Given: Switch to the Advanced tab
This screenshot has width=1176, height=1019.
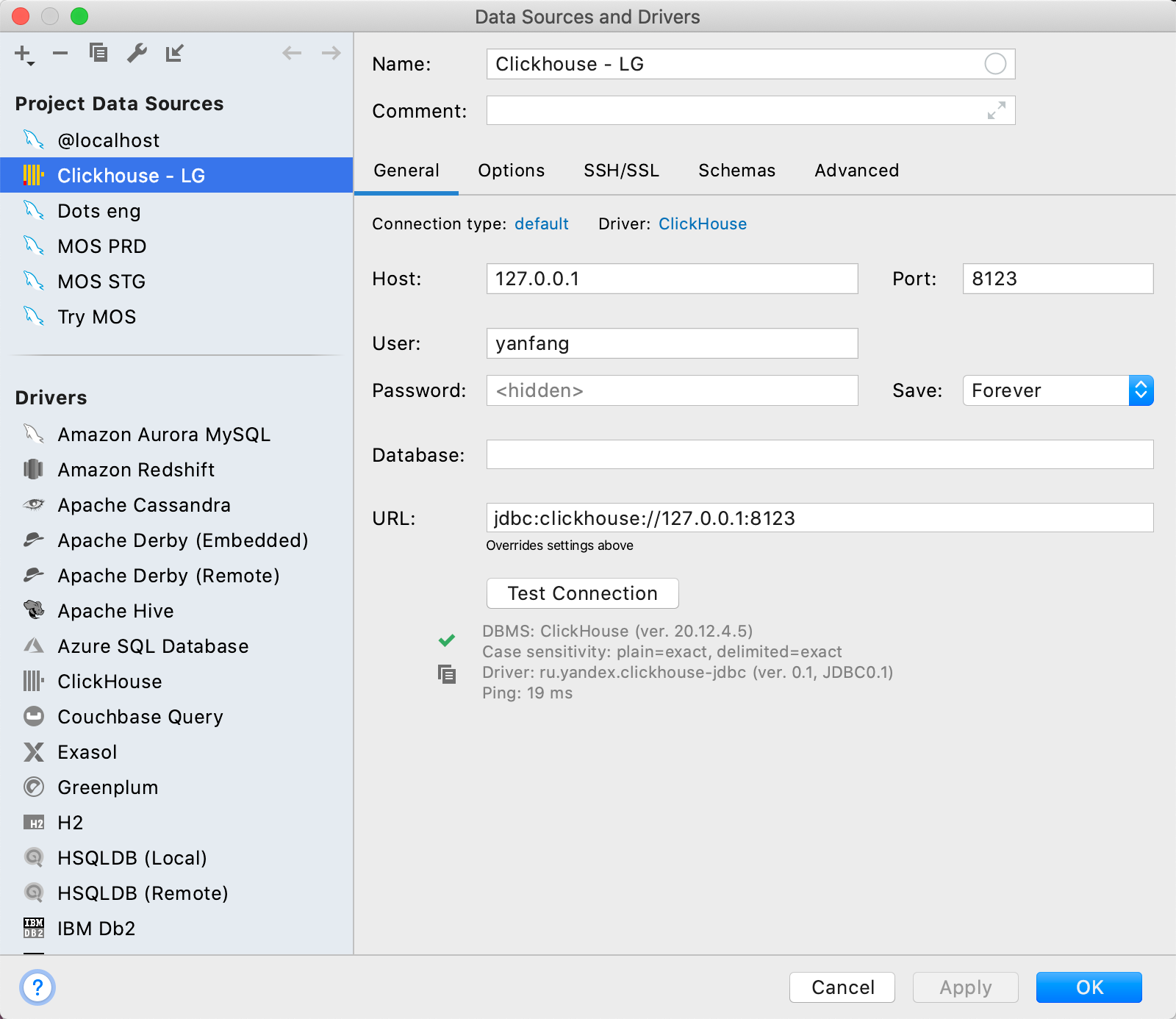Looking at the screenshot, I should tap(856, 171).
